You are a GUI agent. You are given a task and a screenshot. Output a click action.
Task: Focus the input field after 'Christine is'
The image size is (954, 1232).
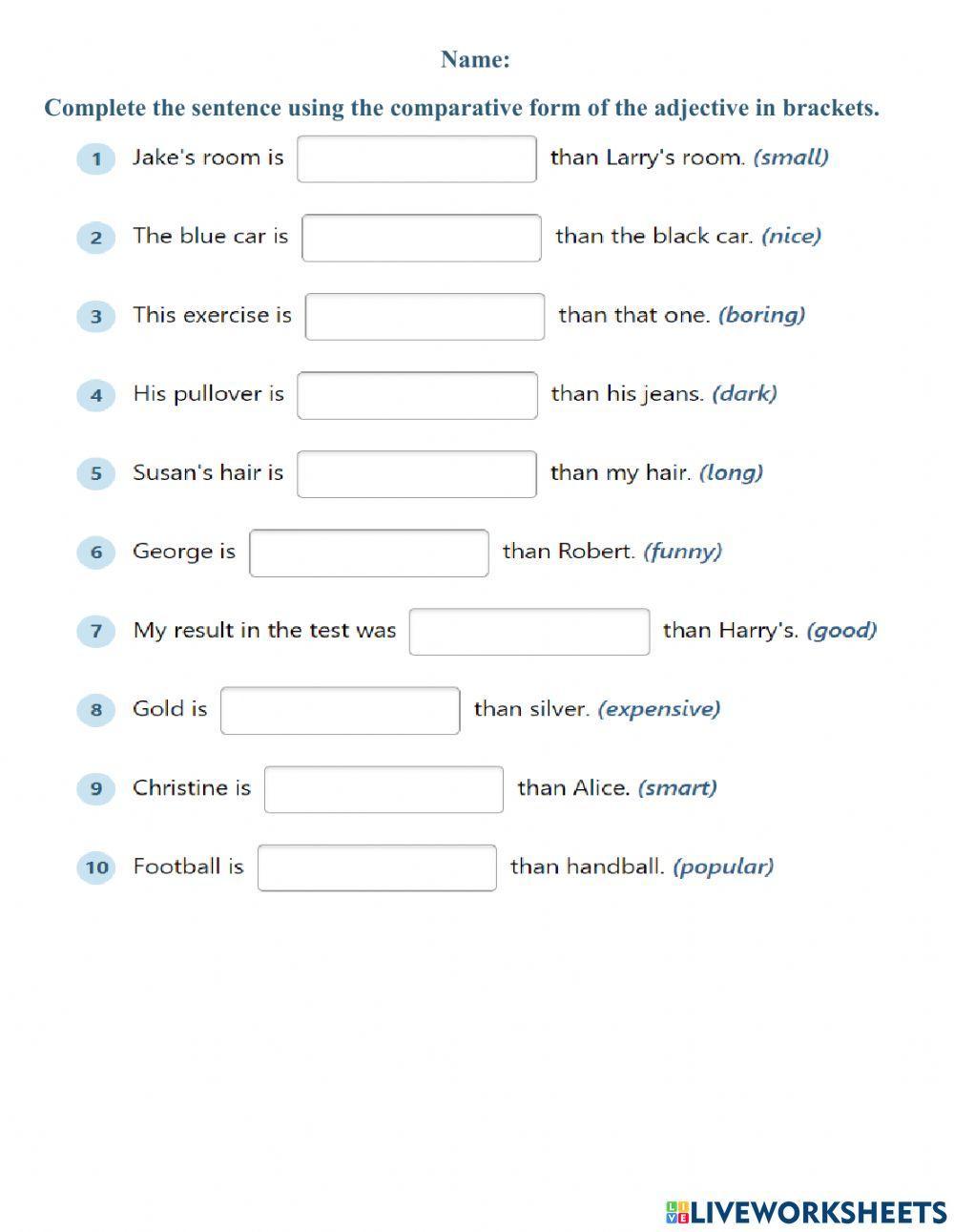[384, 789]
